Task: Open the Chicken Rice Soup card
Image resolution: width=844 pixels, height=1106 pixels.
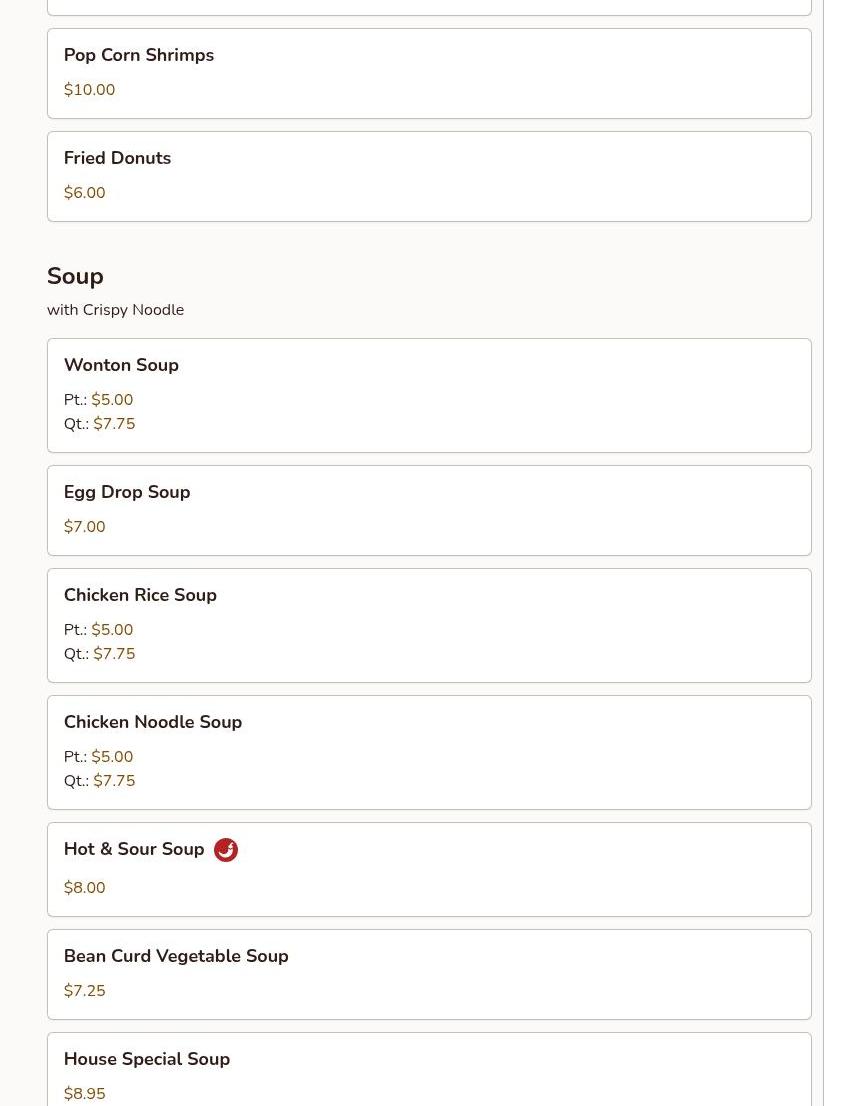Action: 429,626
